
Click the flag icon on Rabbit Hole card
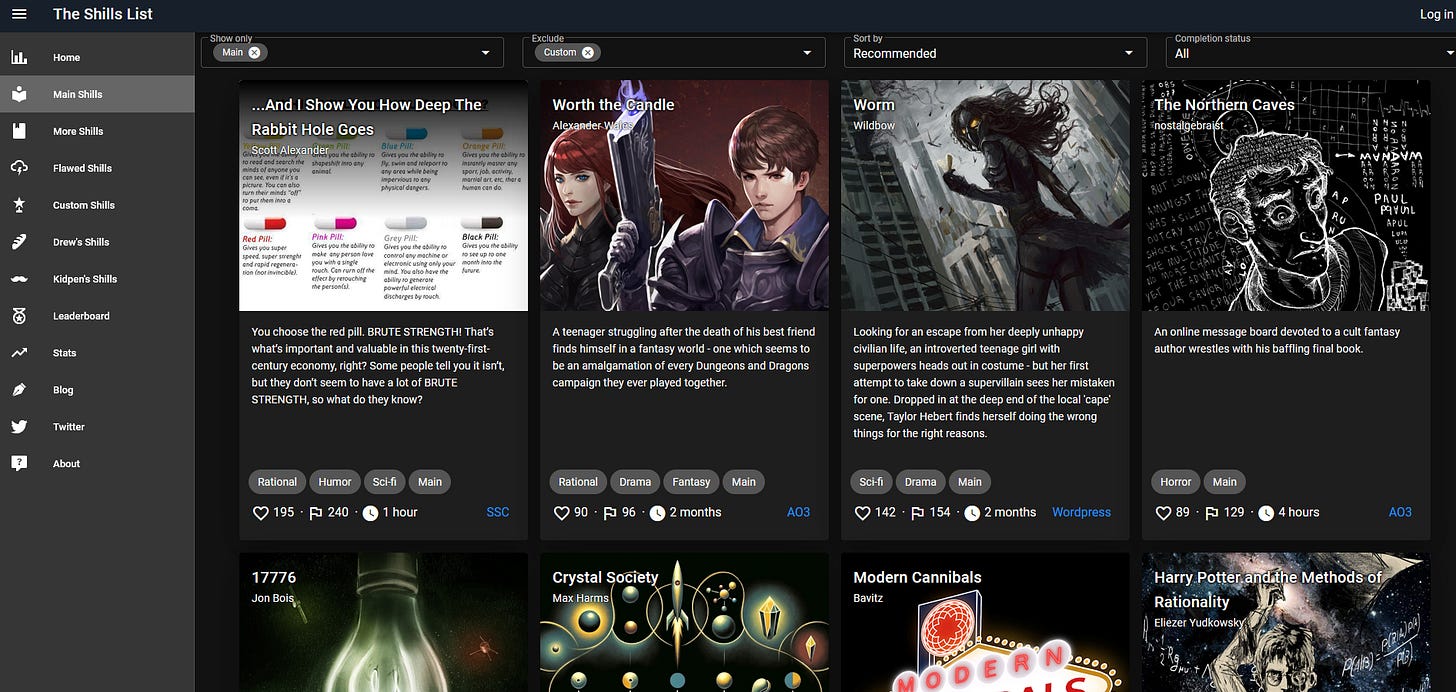315,513
